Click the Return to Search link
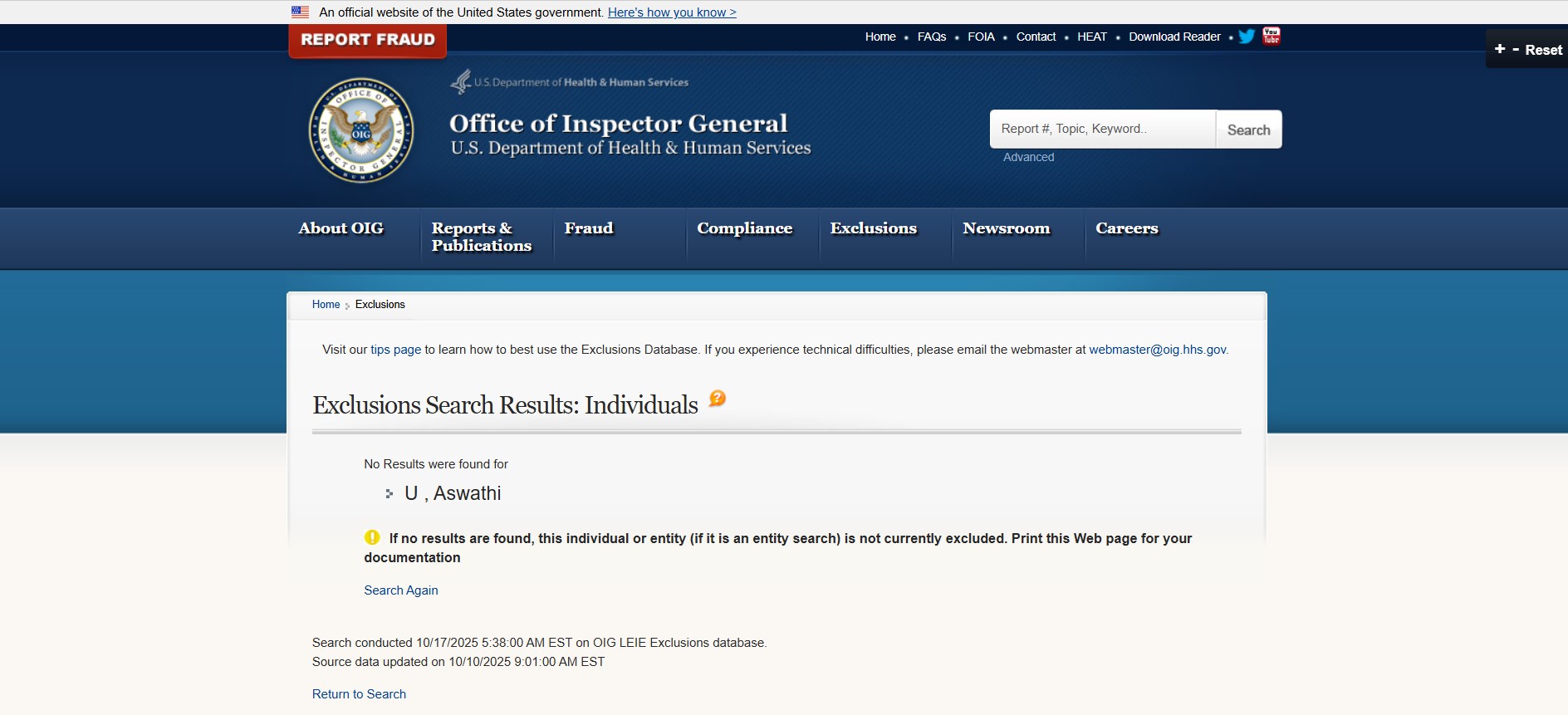1568x715 pixels. [359, 694]
